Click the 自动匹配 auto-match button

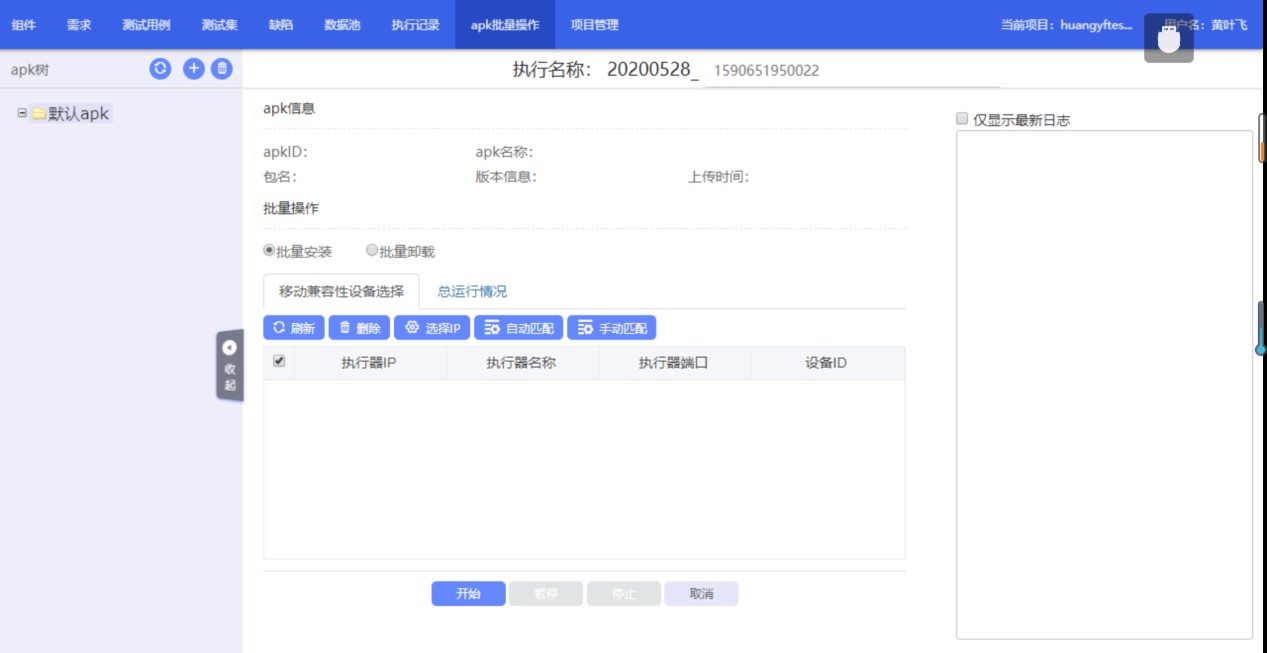[518, 328]
